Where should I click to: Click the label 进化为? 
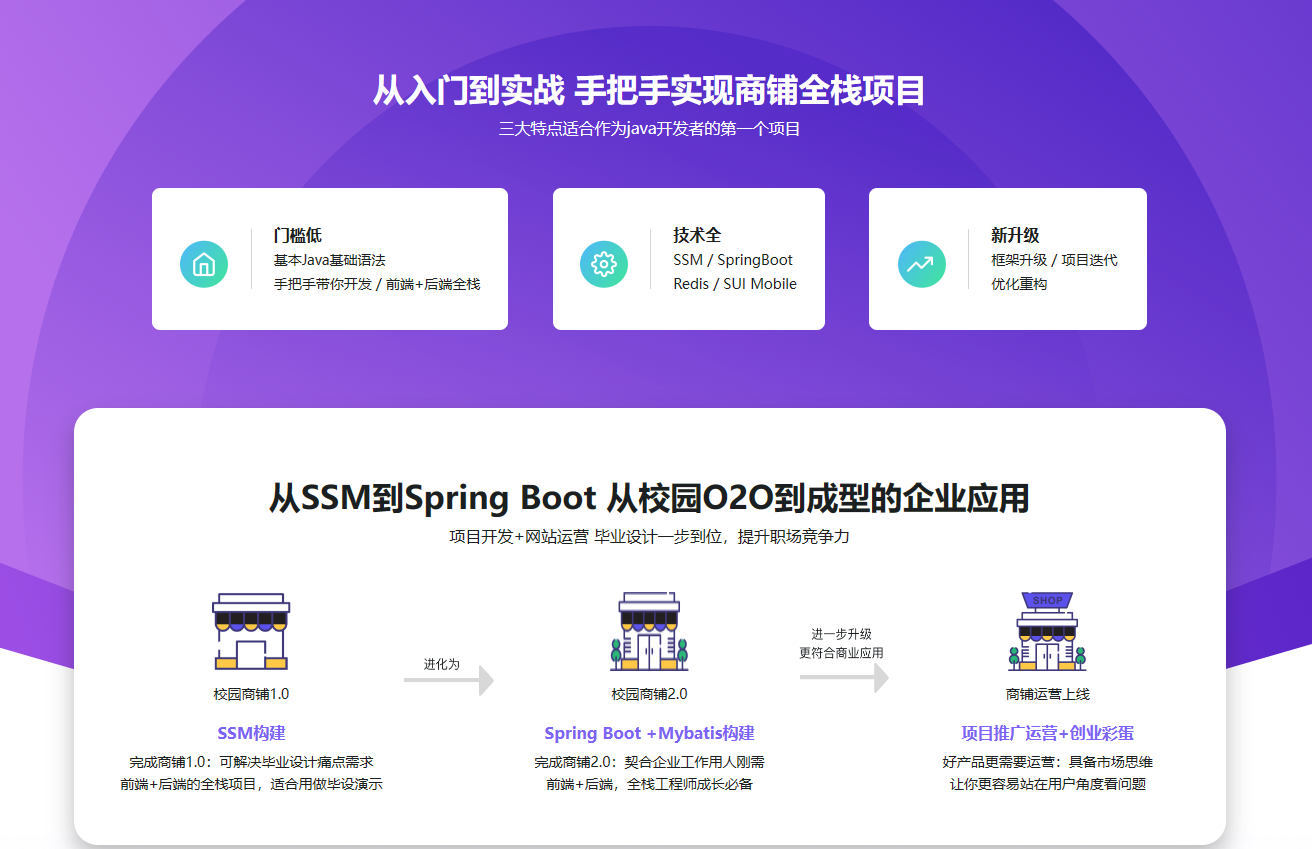click(441, 664)
